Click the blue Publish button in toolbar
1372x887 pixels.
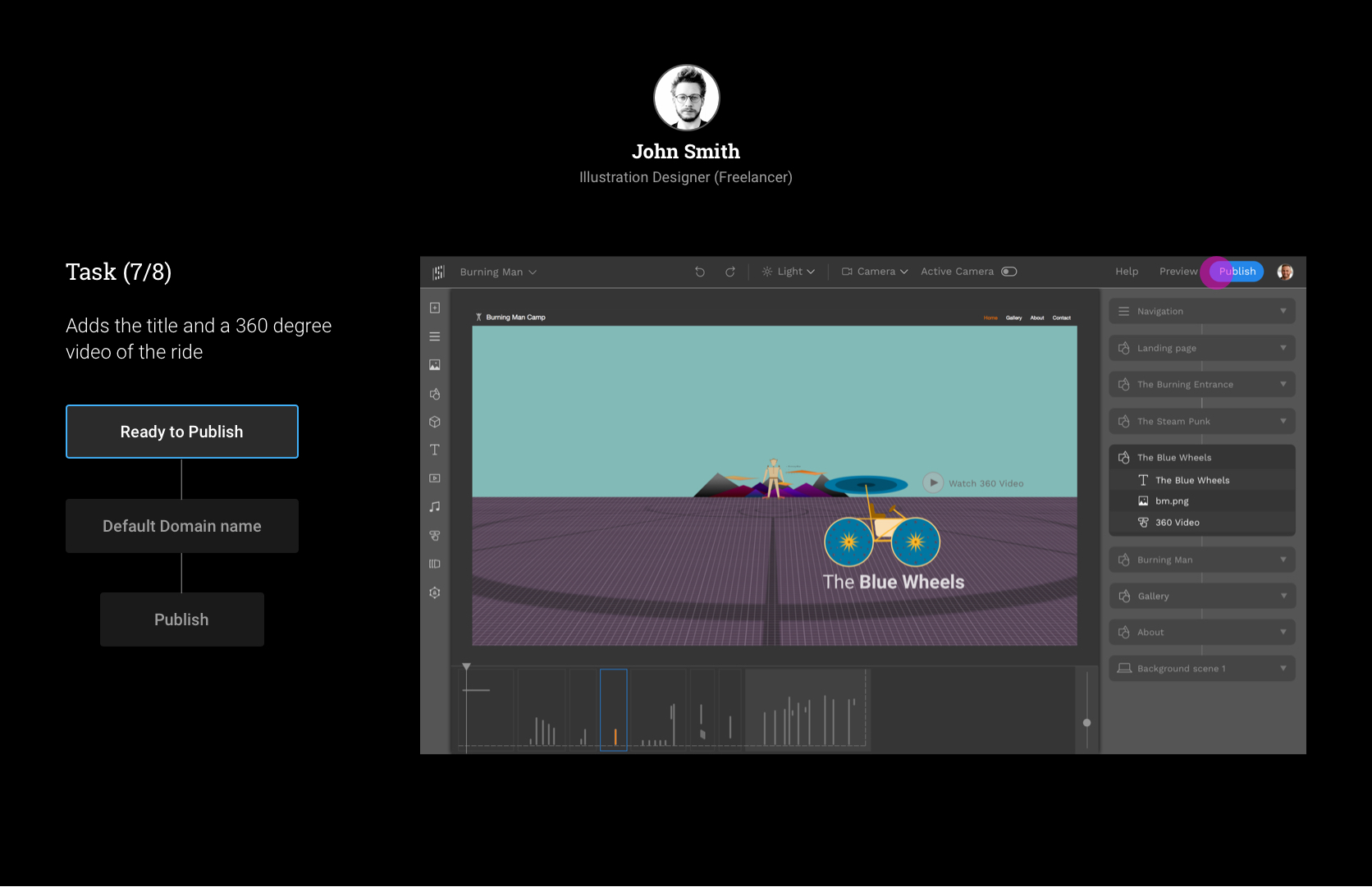(1237, 272)
